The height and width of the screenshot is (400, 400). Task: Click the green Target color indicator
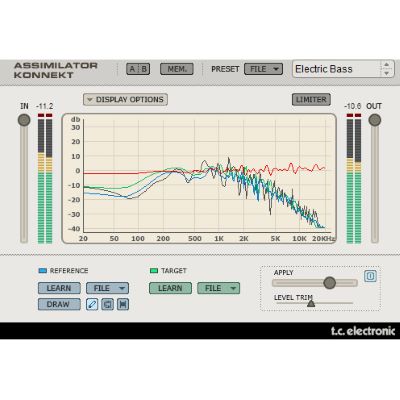click(154, 271)
